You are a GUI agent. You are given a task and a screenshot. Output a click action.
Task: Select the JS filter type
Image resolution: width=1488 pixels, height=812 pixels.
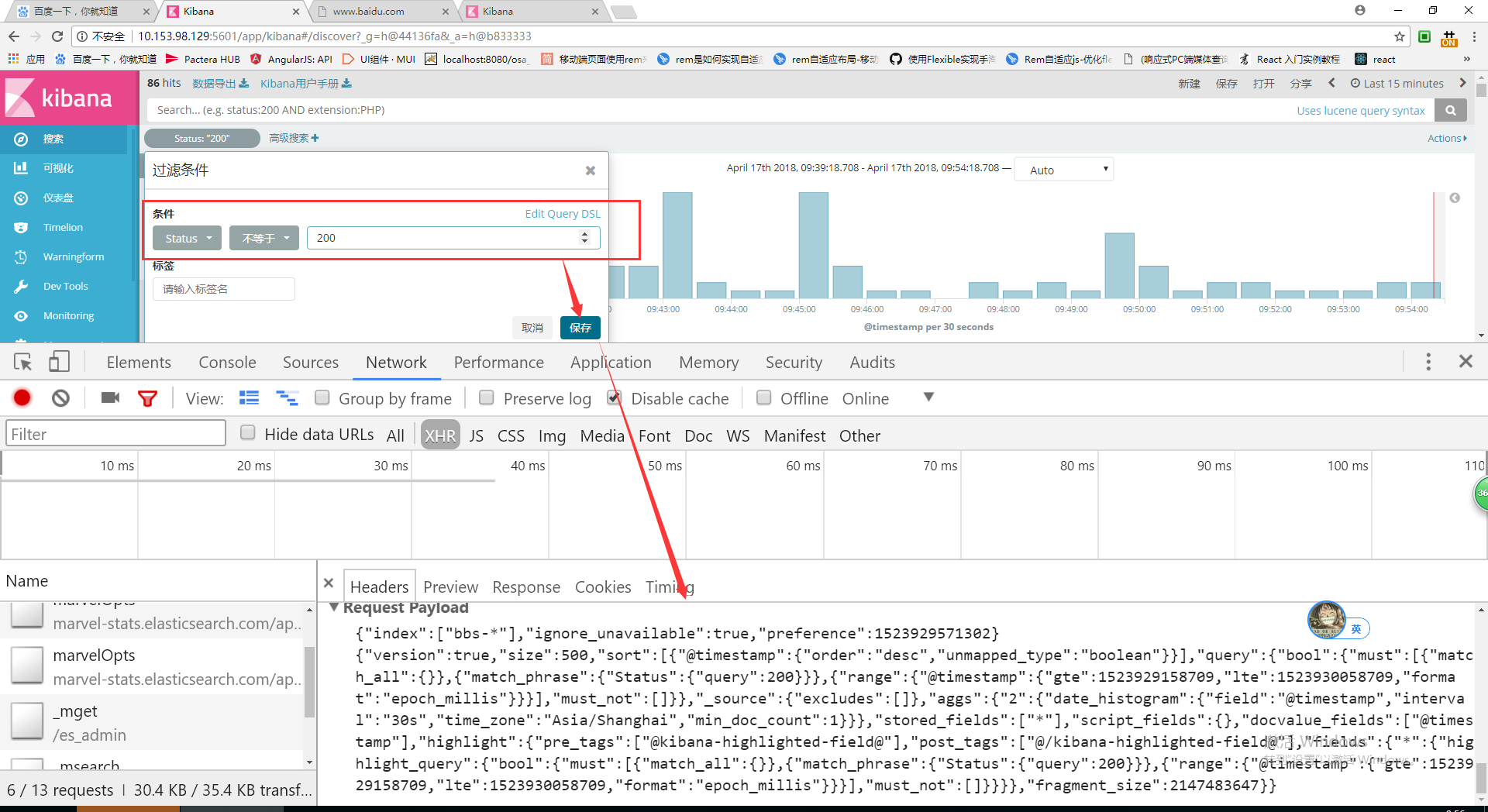pyautogui.click(x=476, y=435)
